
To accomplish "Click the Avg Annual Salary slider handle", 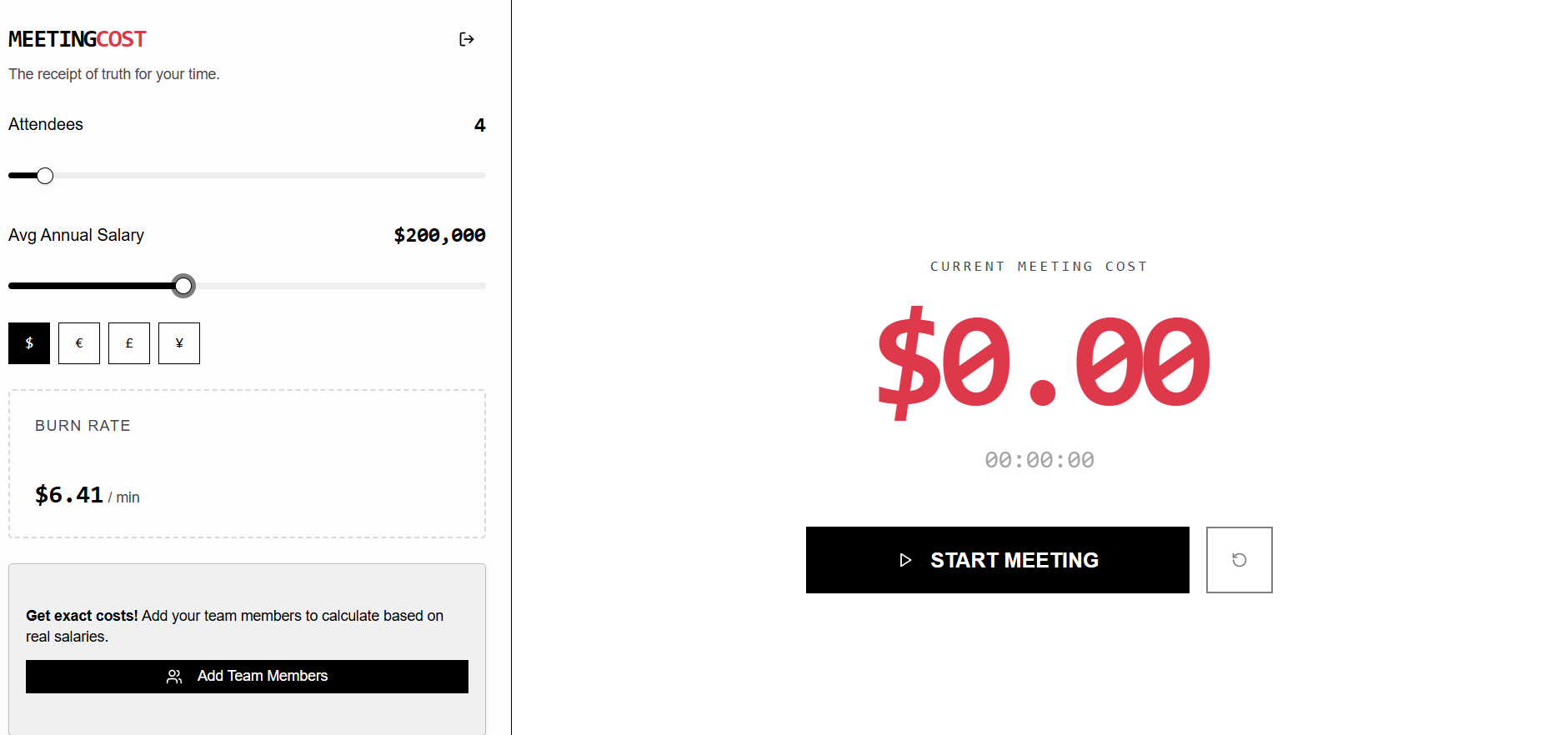I will 183,285.
